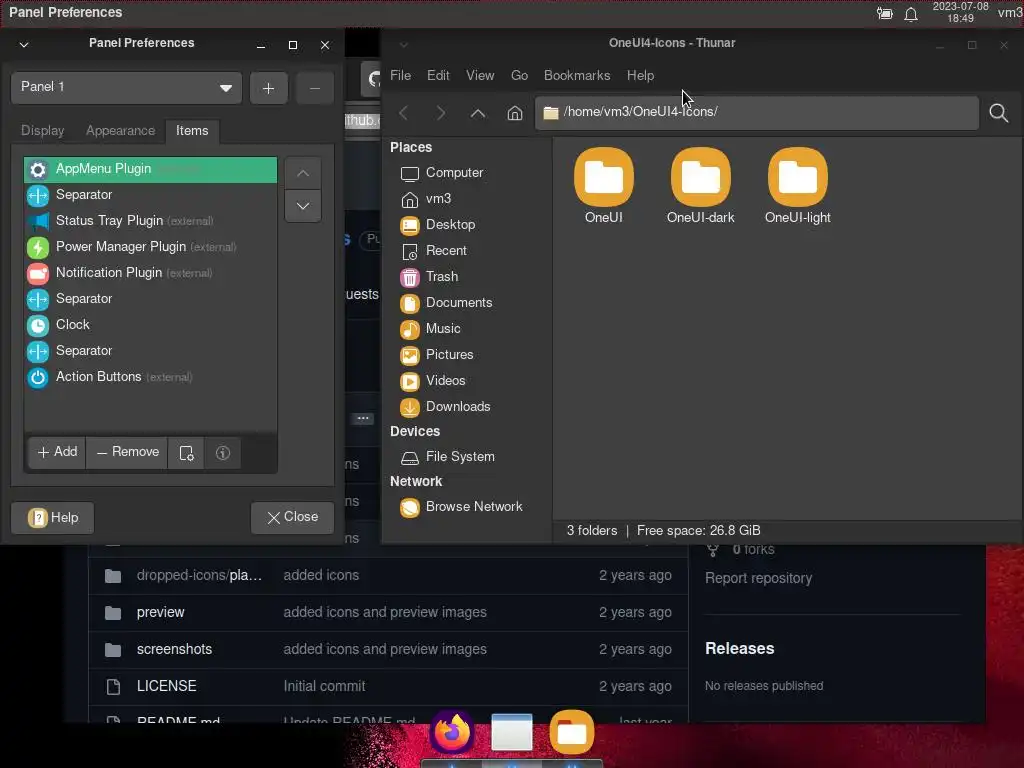Click the clock in top panel
Screen dimensions: 1024x768
[x=961, y=12]
